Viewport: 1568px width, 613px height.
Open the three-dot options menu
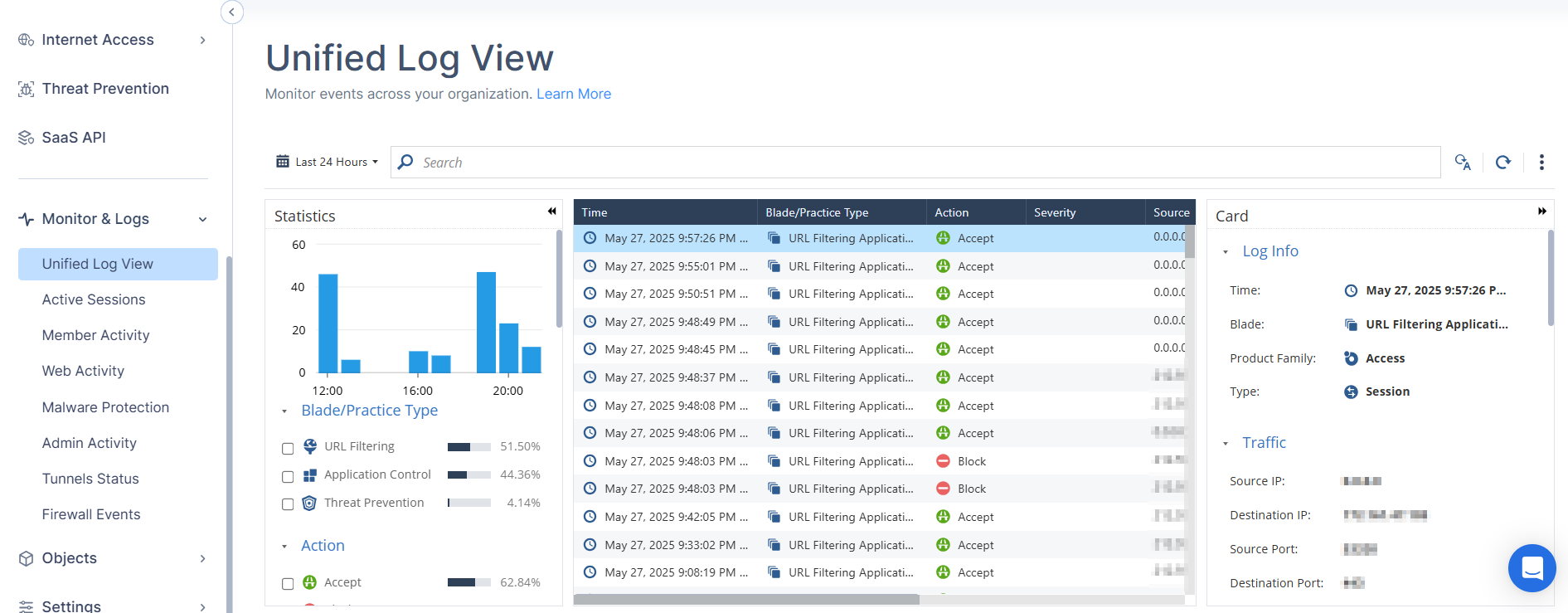point(1541,163)
